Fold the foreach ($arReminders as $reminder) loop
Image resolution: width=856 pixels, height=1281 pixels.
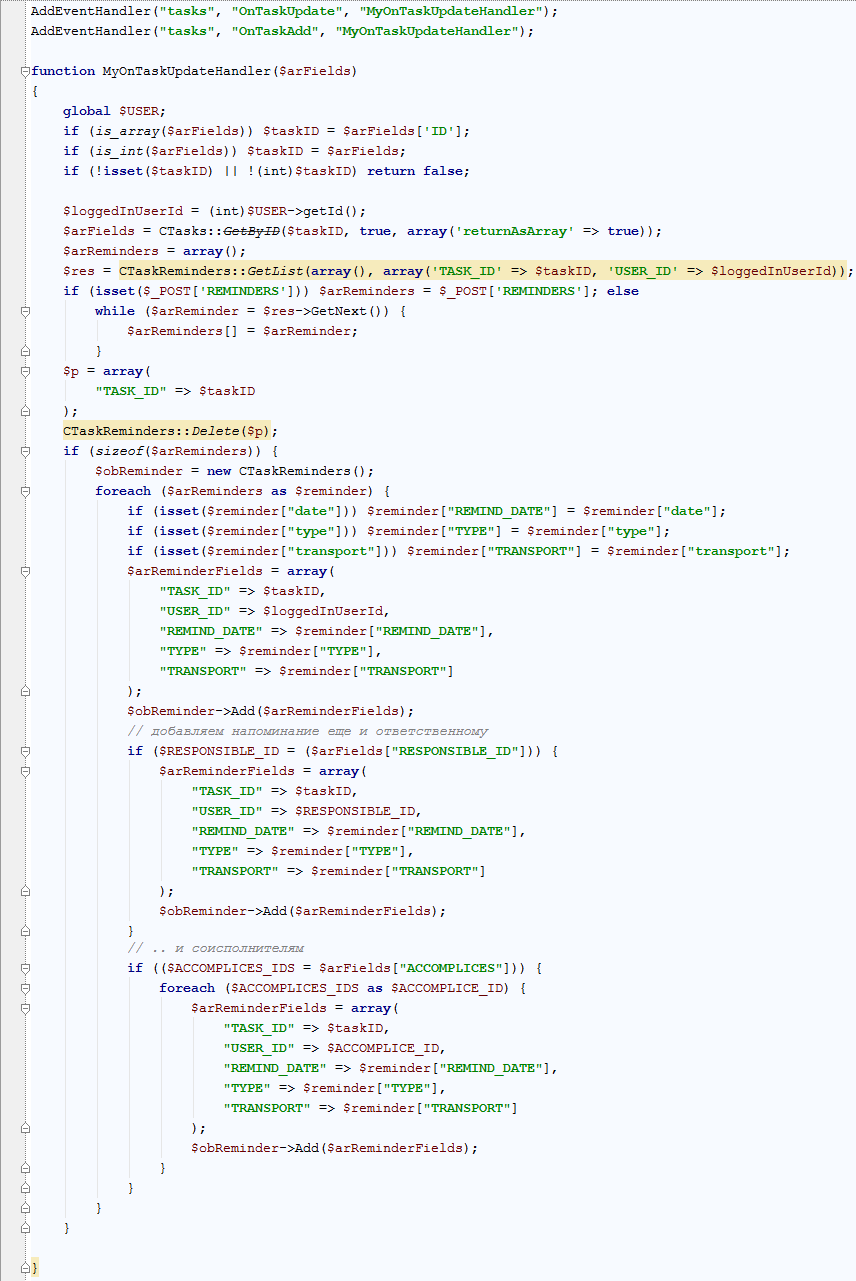(x=25, y=491)
